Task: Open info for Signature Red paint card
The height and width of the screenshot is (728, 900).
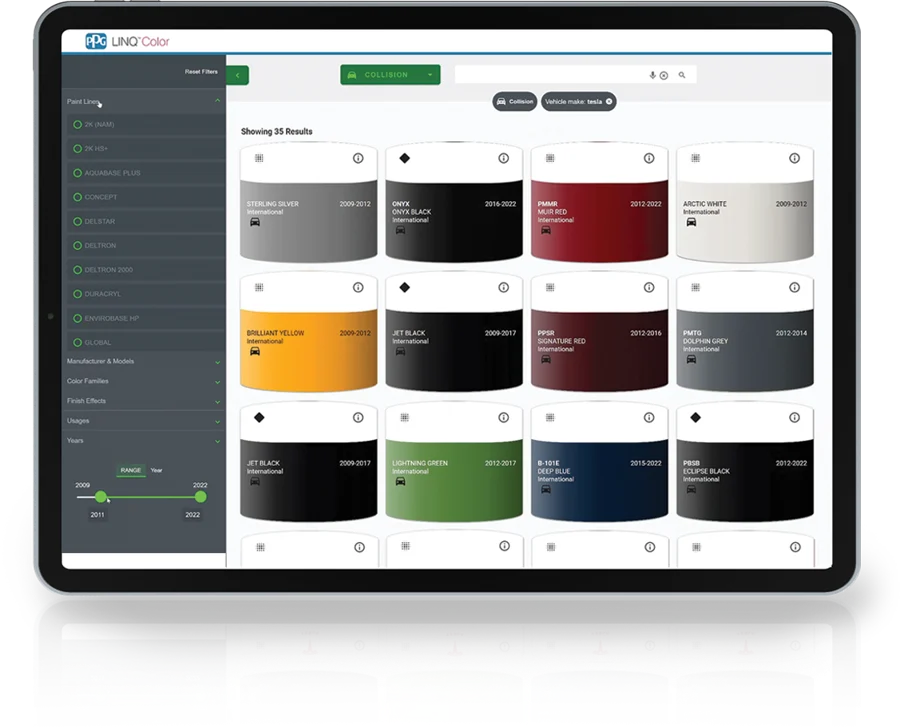Action: pos(649,287)
